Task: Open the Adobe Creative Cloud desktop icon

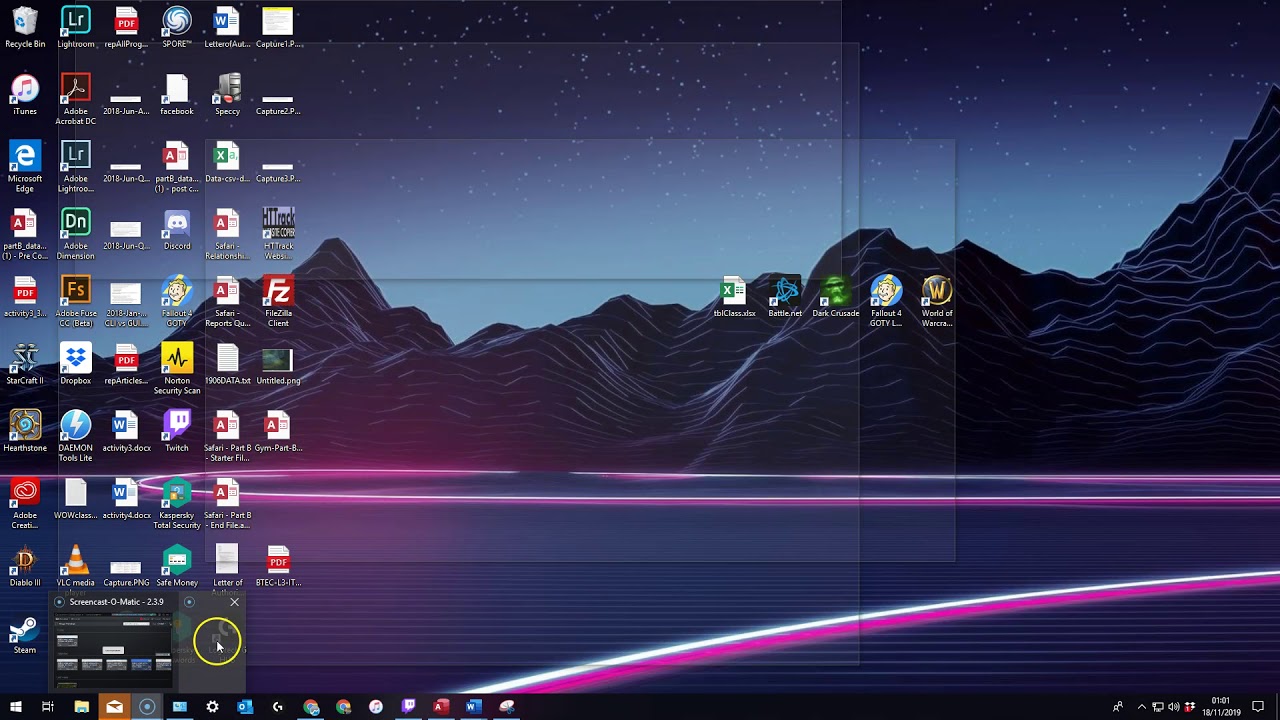Action: point(25,503)
